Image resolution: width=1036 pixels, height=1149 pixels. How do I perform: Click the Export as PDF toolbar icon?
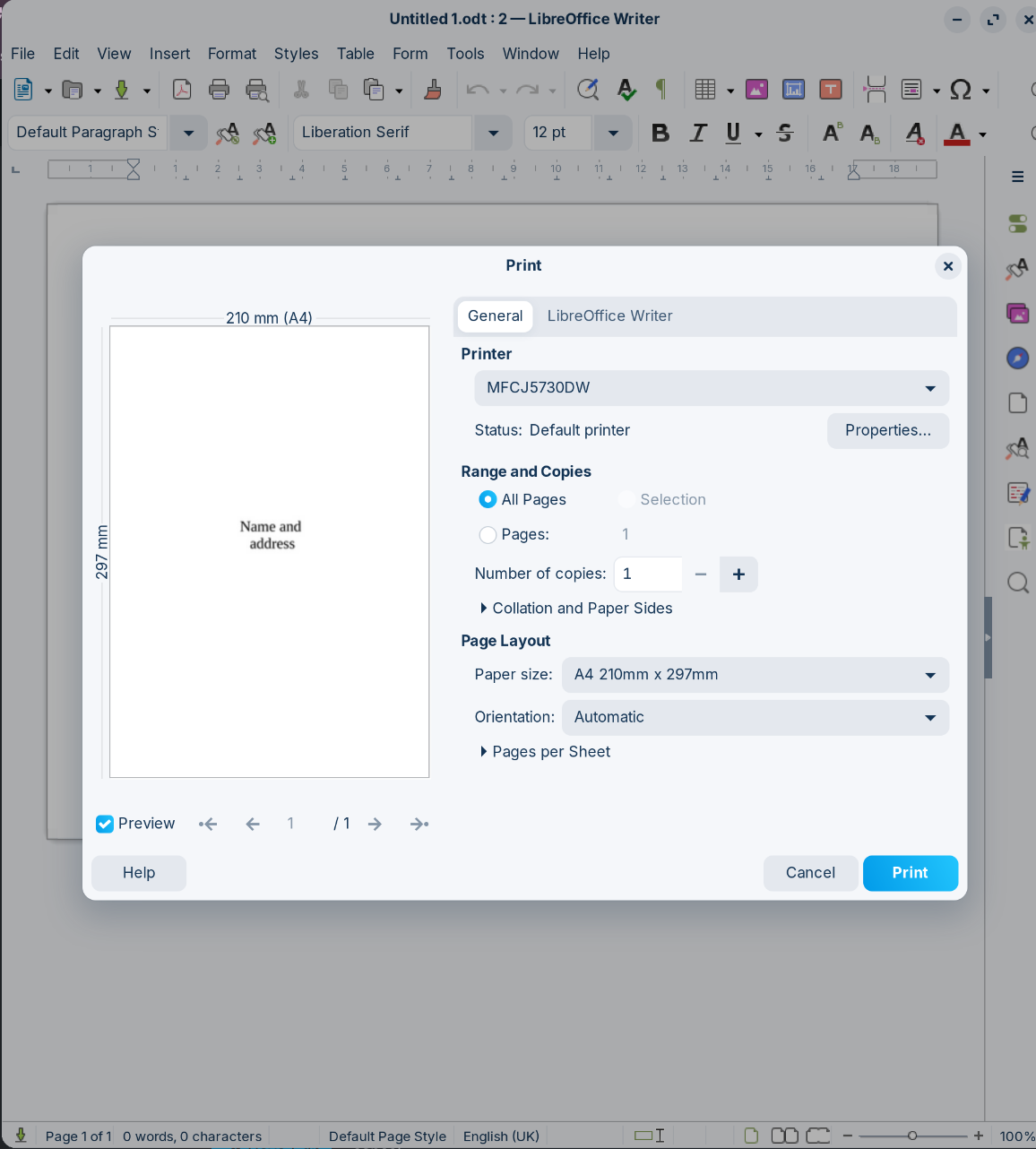pyautogui.click(x=182, y=90)
